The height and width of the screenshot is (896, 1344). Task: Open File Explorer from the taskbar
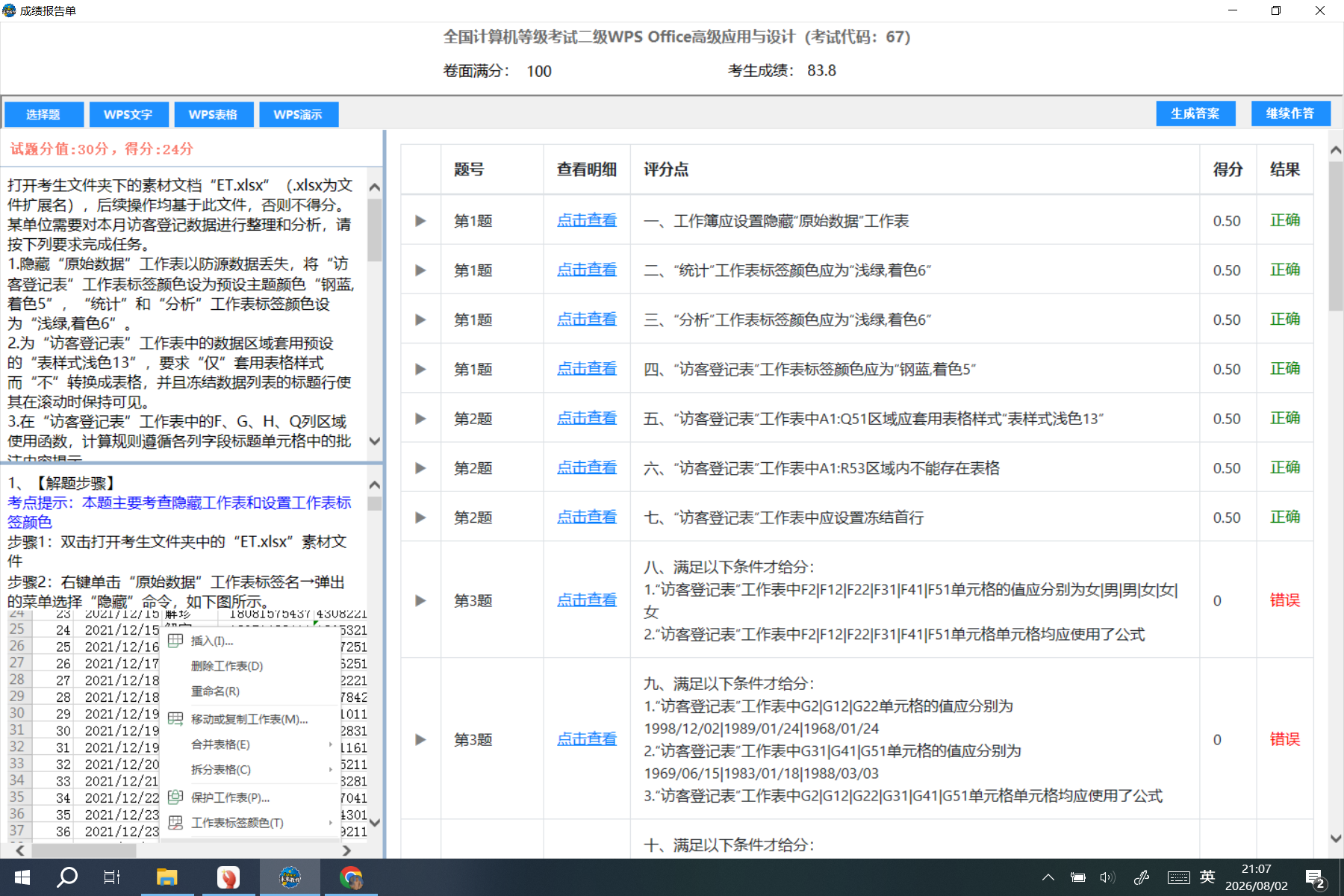coord(167,877)
